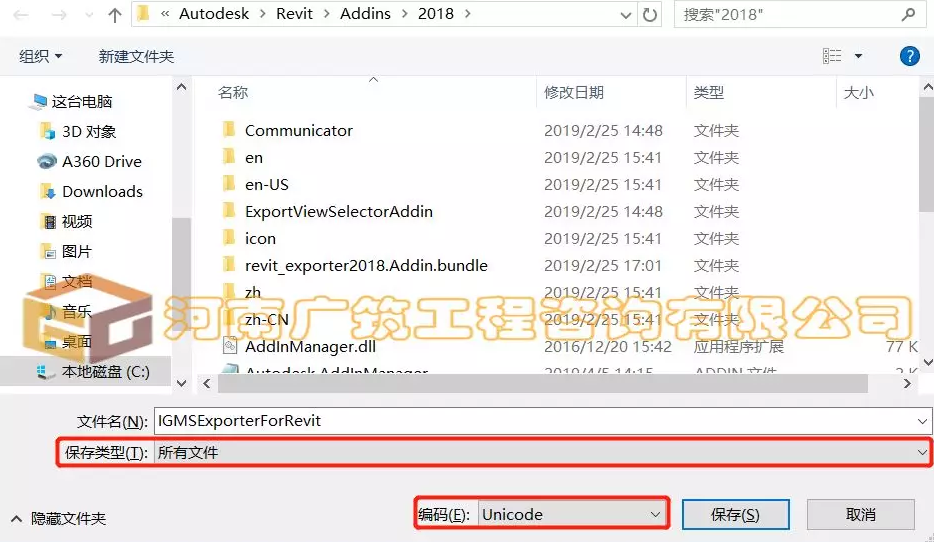Click the change view layout icon

point(832,56)
